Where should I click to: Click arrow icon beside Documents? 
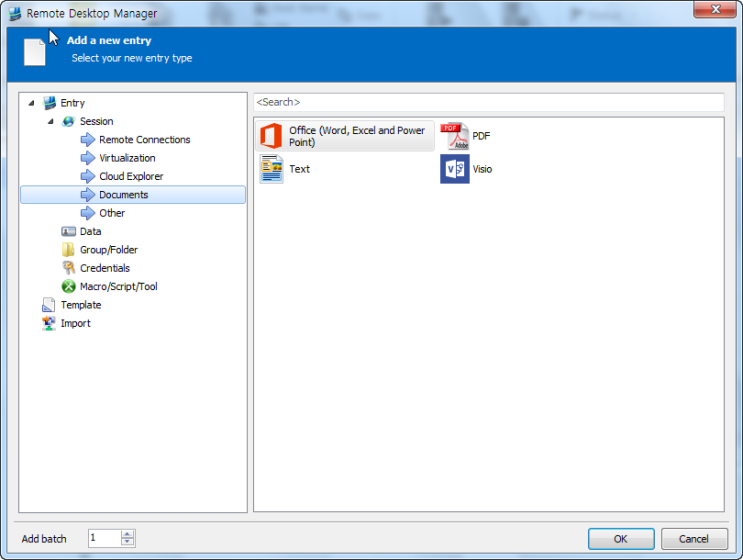point(88,195)
